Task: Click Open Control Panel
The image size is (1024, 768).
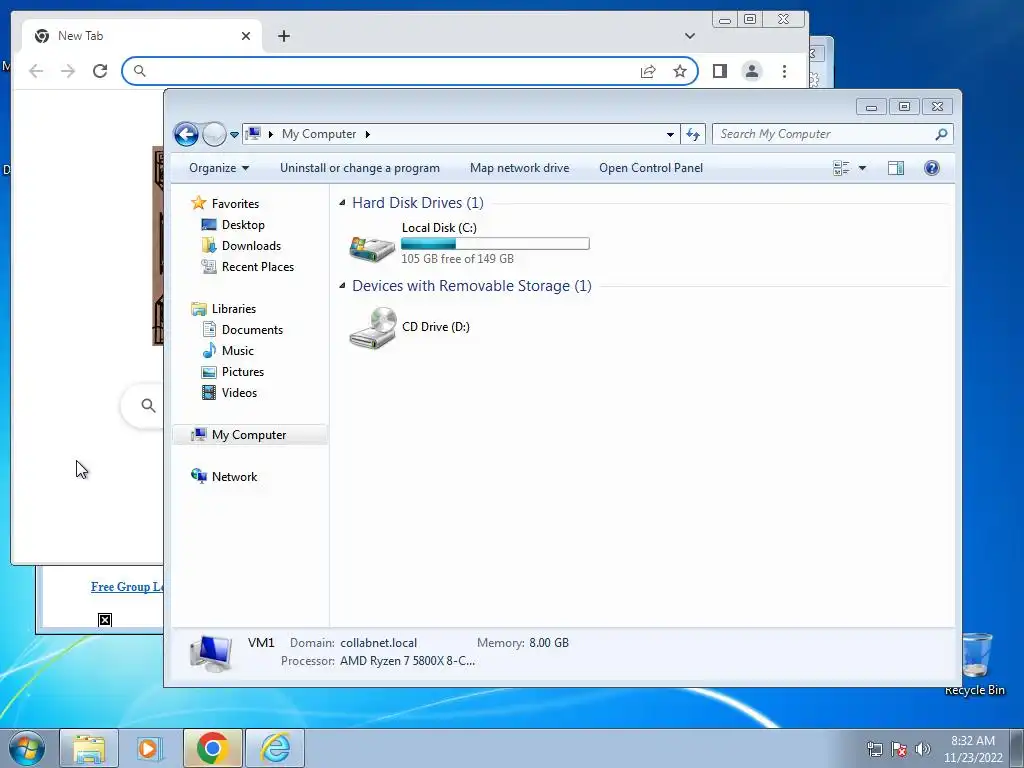Action: point(651,168)
